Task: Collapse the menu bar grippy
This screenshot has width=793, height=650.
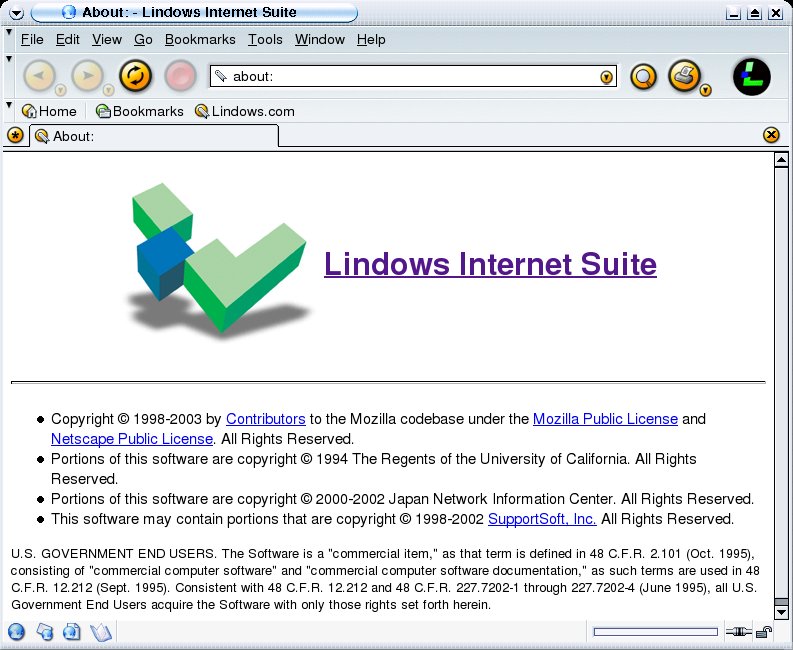Action: click(9, 32)
